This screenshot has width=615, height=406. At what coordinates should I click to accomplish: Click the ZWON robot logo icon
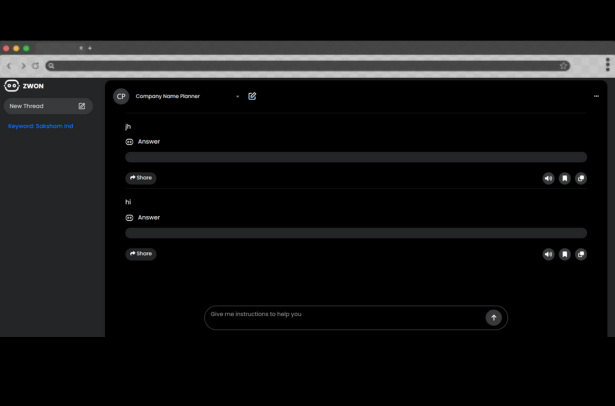pyautogui.click(x=12, y=86)
